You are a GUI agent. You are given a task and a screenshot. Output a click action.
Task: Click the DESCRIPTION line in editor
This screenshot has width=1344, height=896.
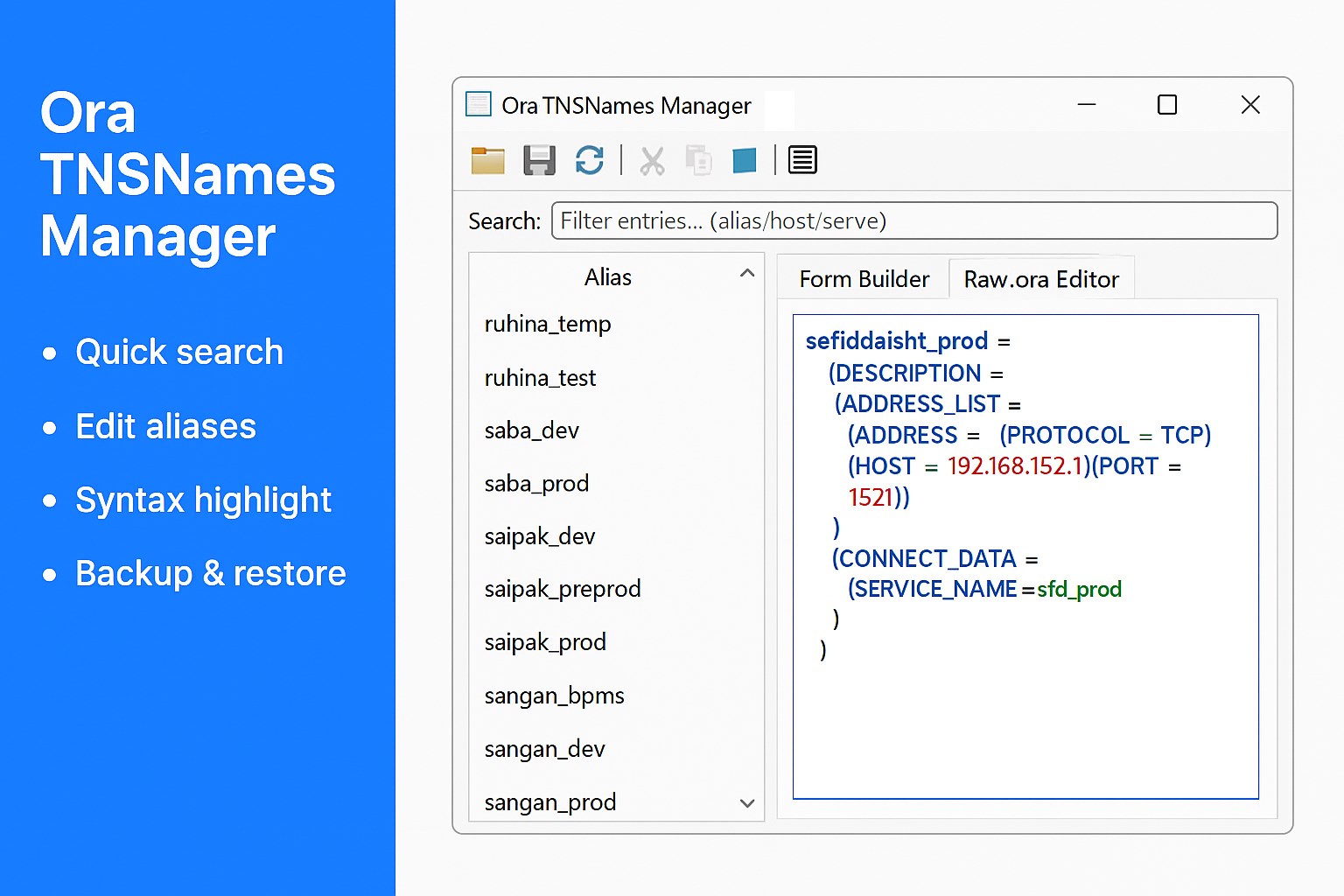tap(915, 374)
